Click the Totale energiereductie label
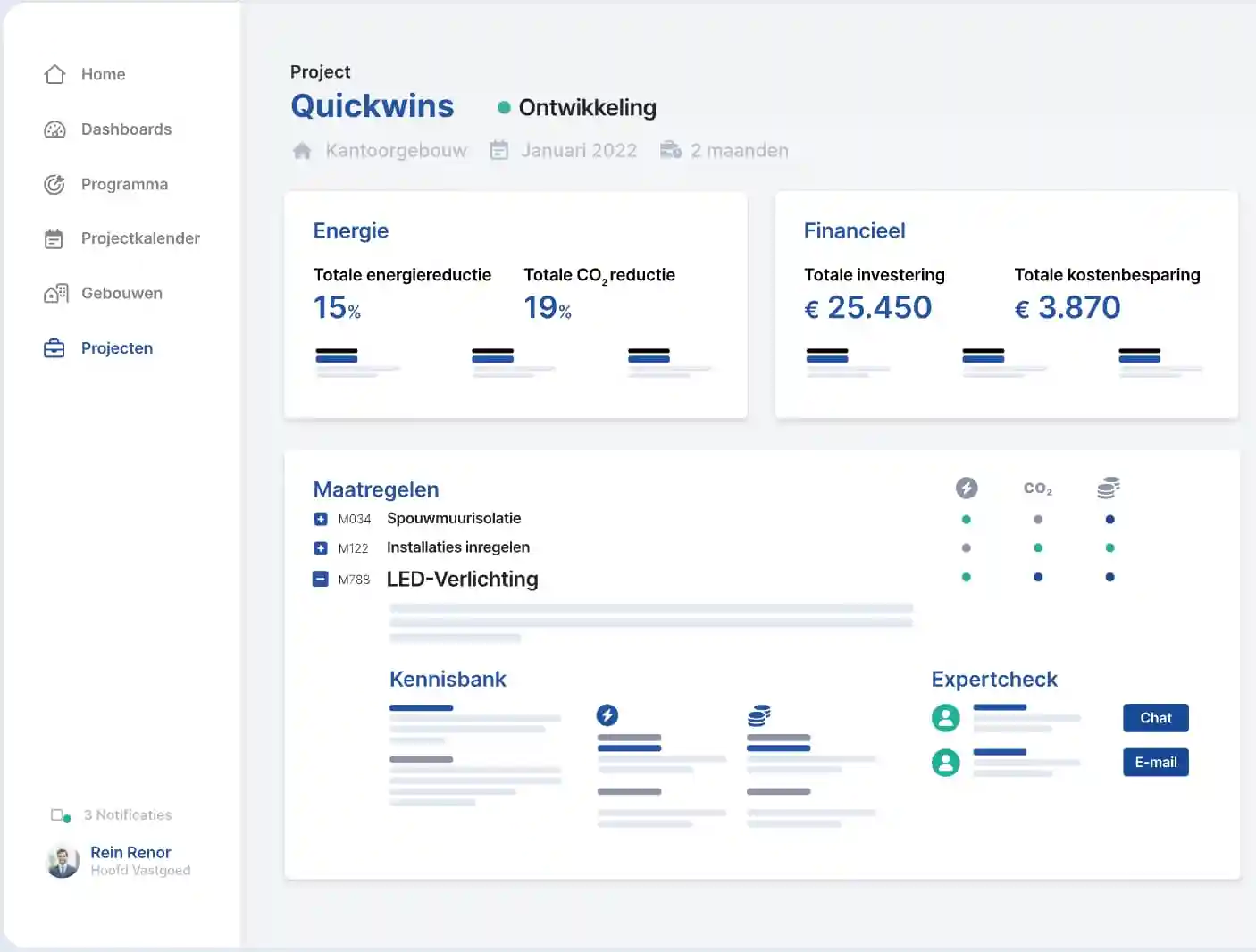 click(x=402, y=275)
